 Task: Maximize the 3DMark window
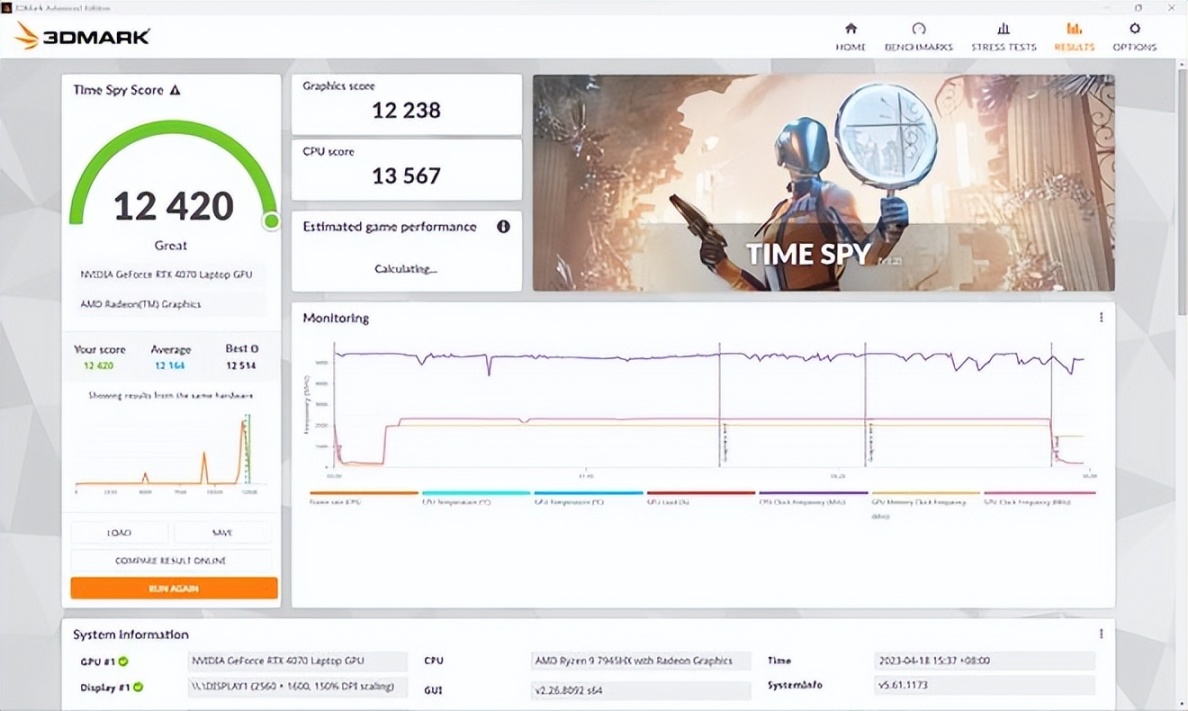click(x=1138, y=8)
